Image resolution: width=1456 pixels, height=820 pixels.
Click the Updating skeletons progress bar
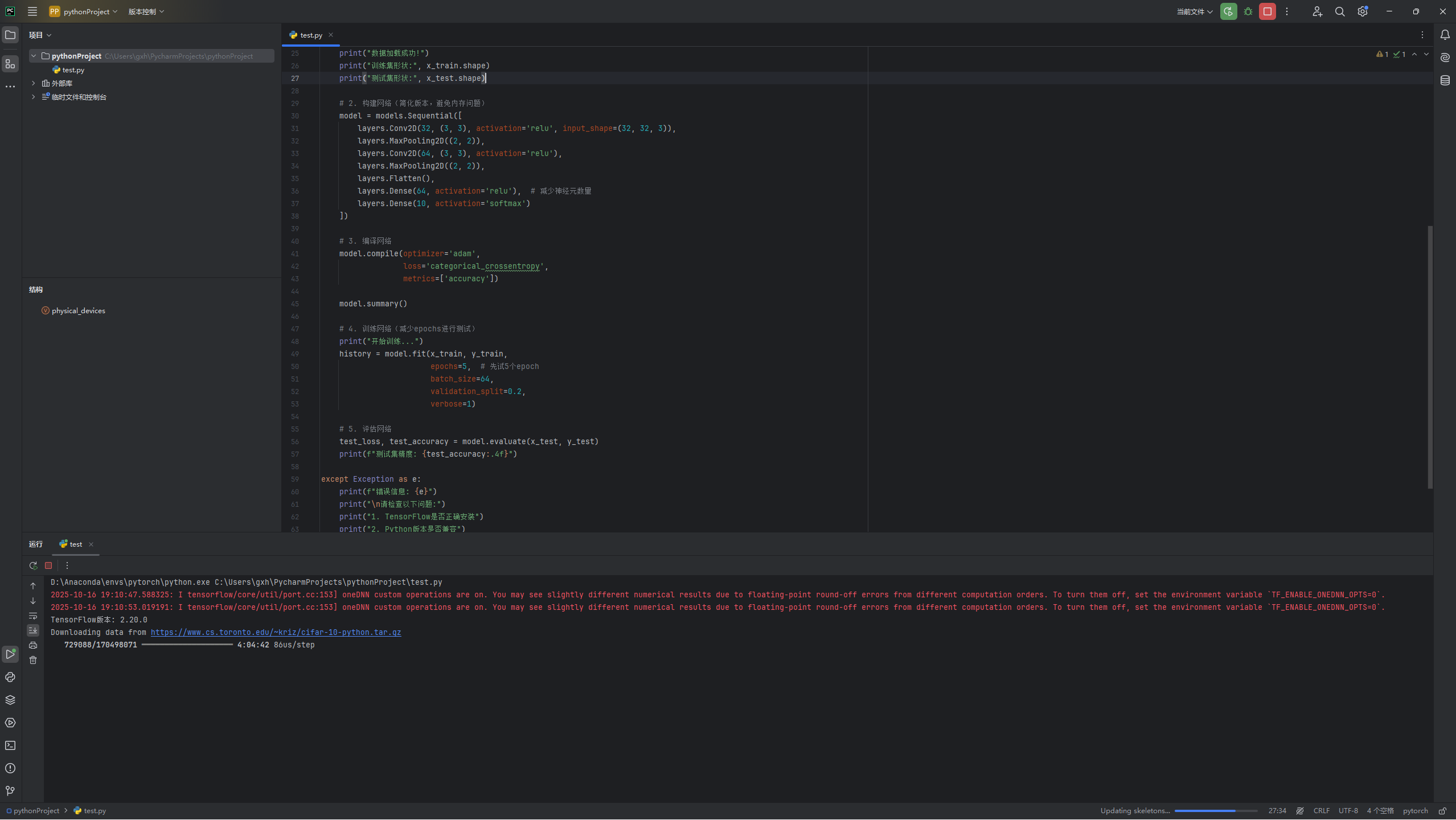(x=1216, y=811)
